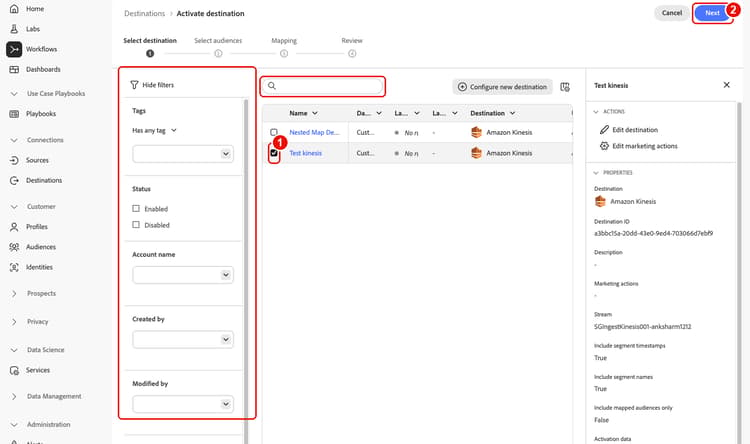
Task: Open the Home sidebar icon
Action: (x=14, y=9)
